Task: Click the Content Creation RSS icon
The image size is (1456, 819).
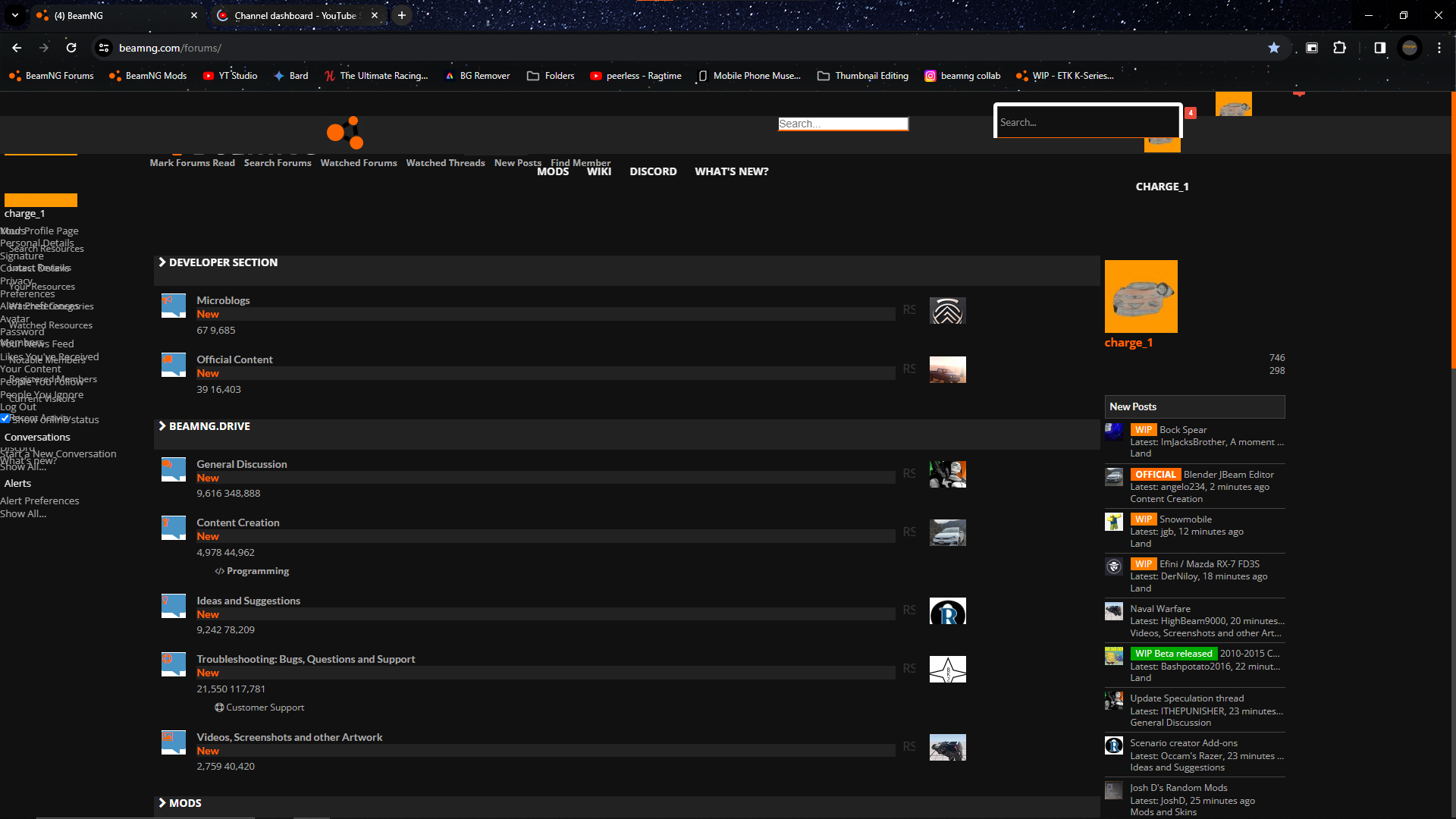Action: click(x=908, y=532)
